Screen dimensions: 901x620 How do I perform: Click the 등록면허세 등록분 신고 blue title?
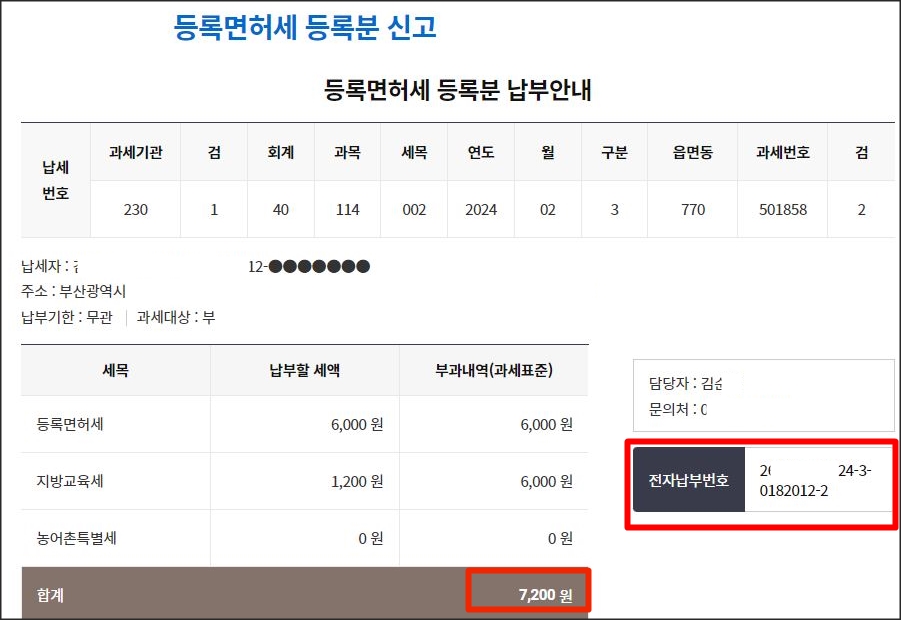point(302,25)
